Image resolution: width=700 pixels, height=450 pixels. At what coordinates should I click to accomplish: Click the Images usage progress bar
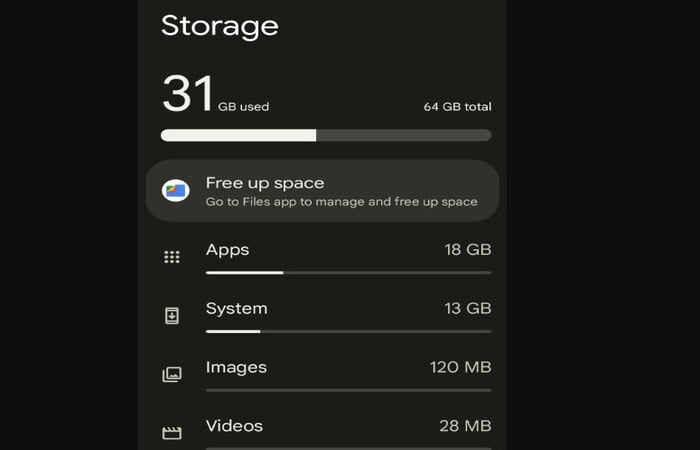coord(349,390)
